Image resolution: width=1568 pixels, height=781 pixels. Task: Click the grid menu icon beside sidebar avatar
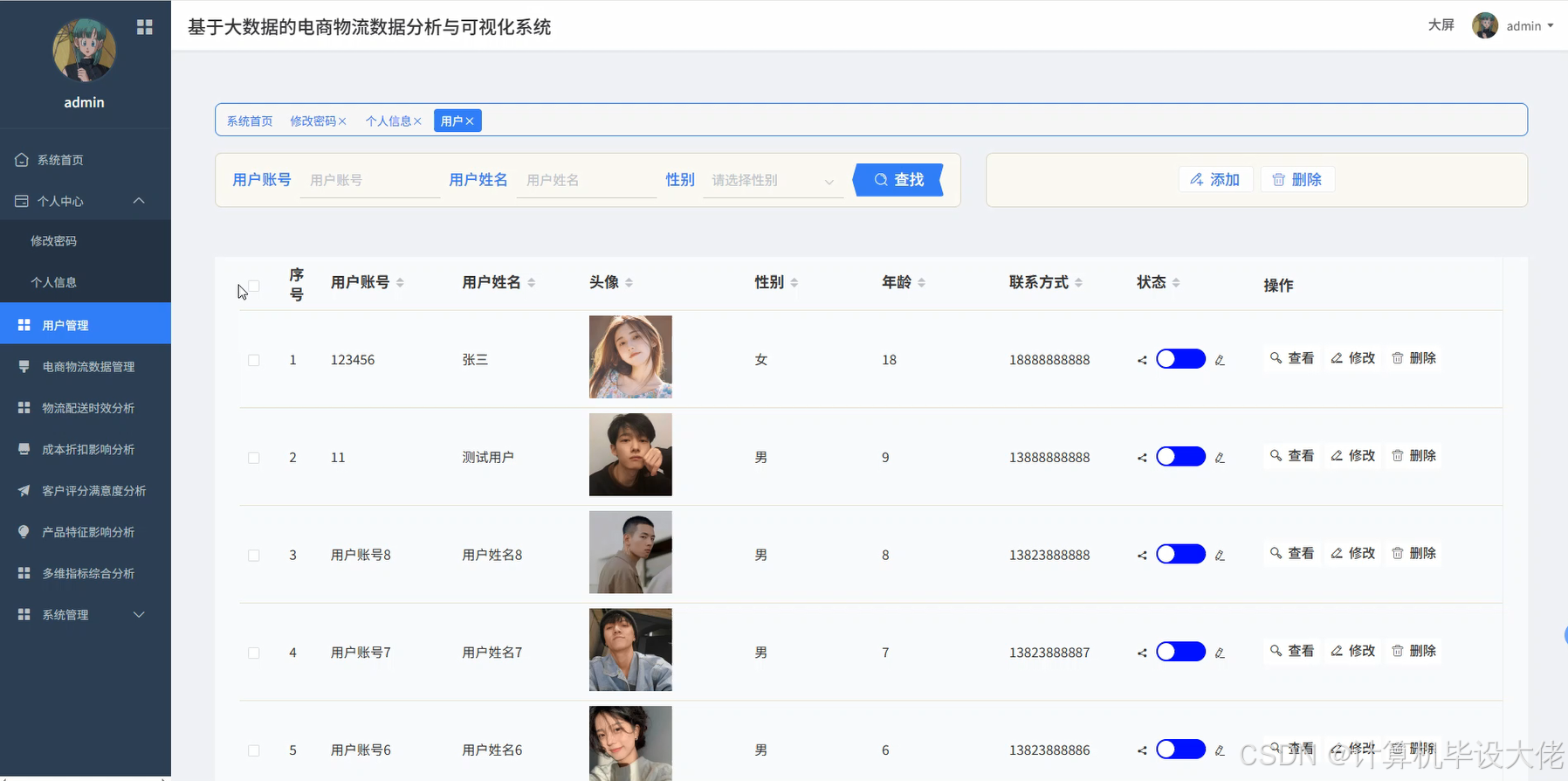click(145, 27)
